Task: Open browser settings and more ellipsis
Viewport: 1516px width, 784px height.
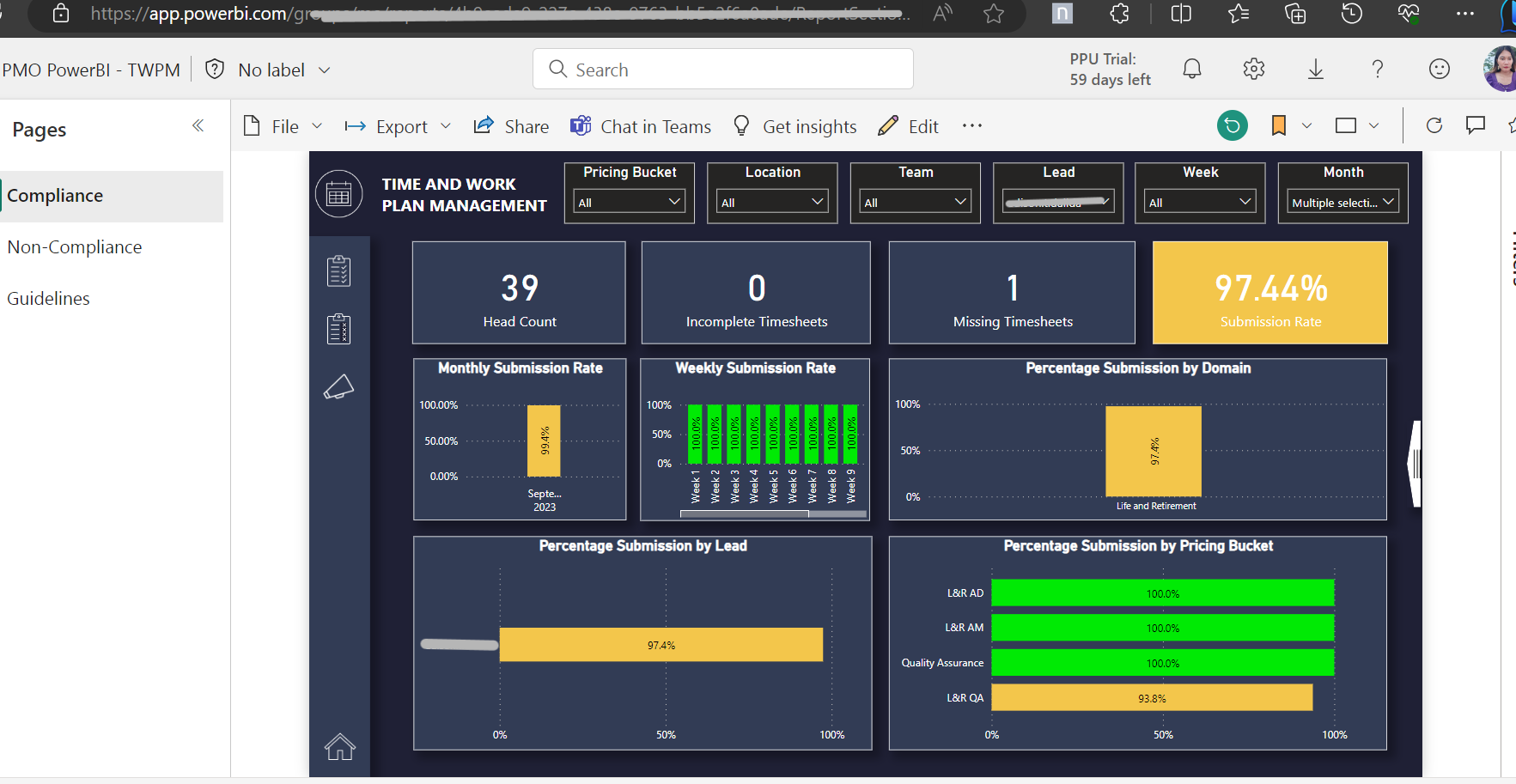Action: pyautogui.click(x=1465, y=14)
